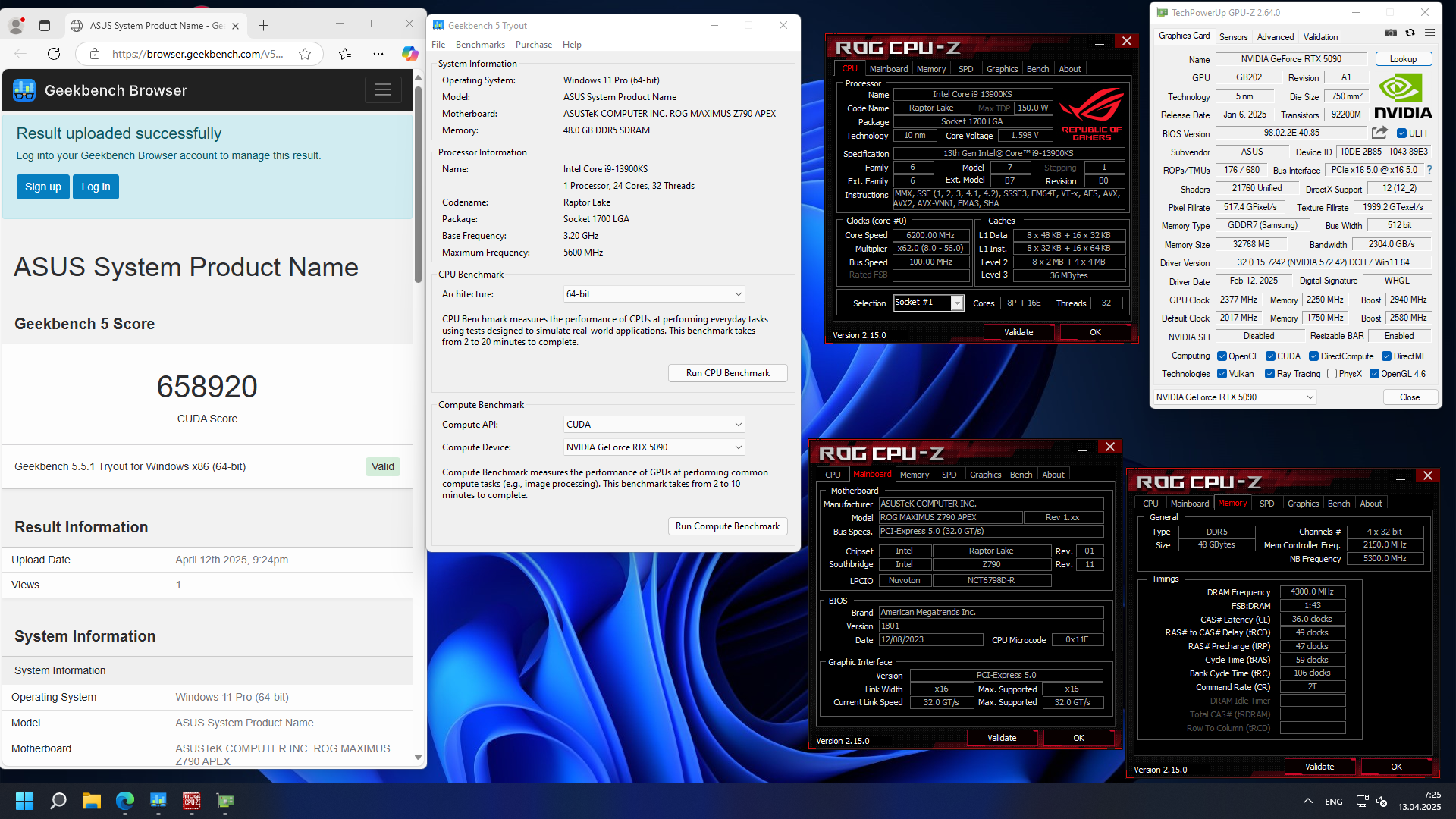This screenshot has width=1456, height=819.
Task: Click the browser page vertical scrollbar thumb
Action: tap(418, 184)
